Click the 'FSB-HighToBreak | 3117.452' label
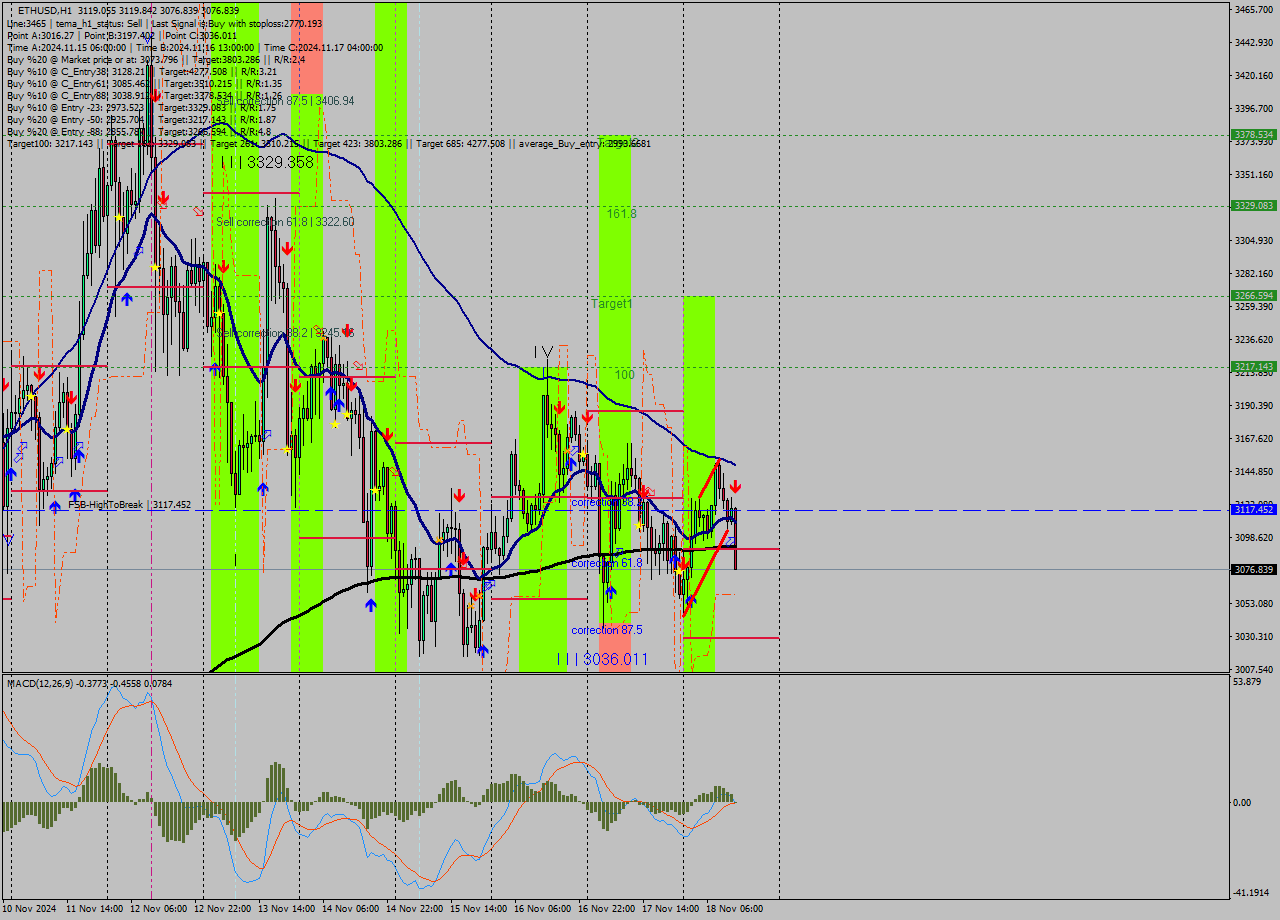1280x920 pixels. (129, 505)
